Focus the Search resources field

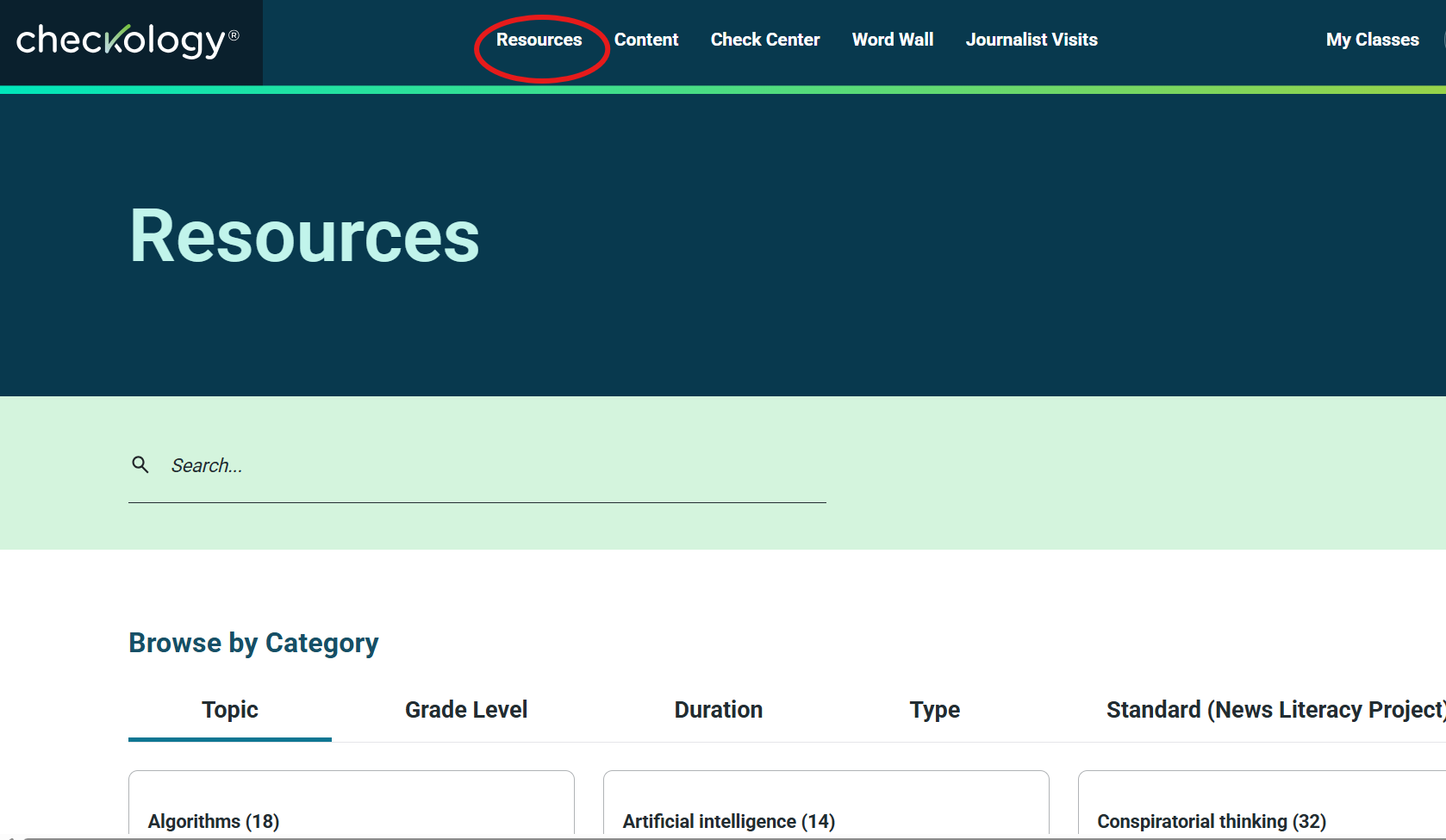pyautogui.click(x=477, y=466)
